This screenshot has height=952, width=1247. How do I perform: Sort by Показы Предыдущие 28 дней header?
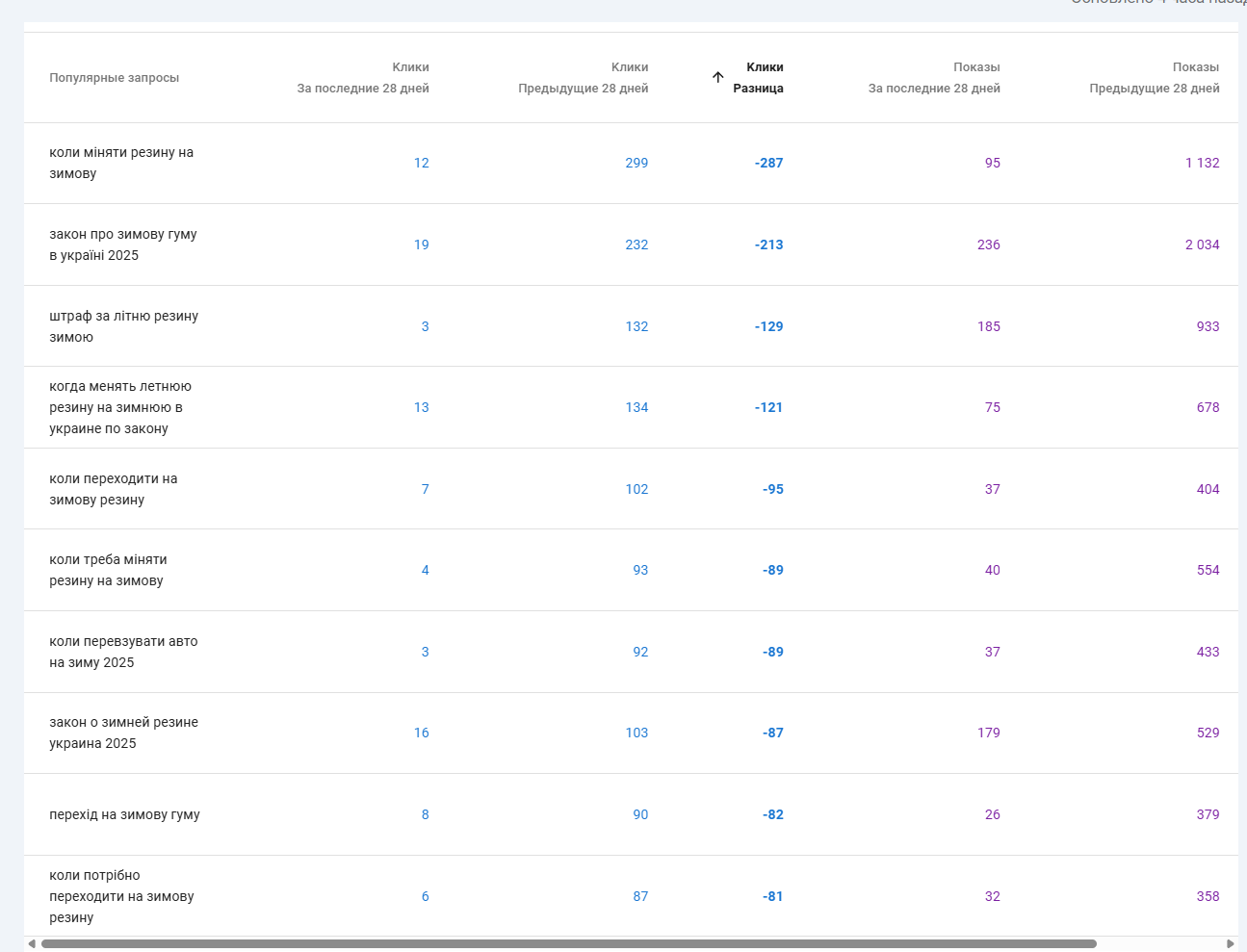point(1154,78)
